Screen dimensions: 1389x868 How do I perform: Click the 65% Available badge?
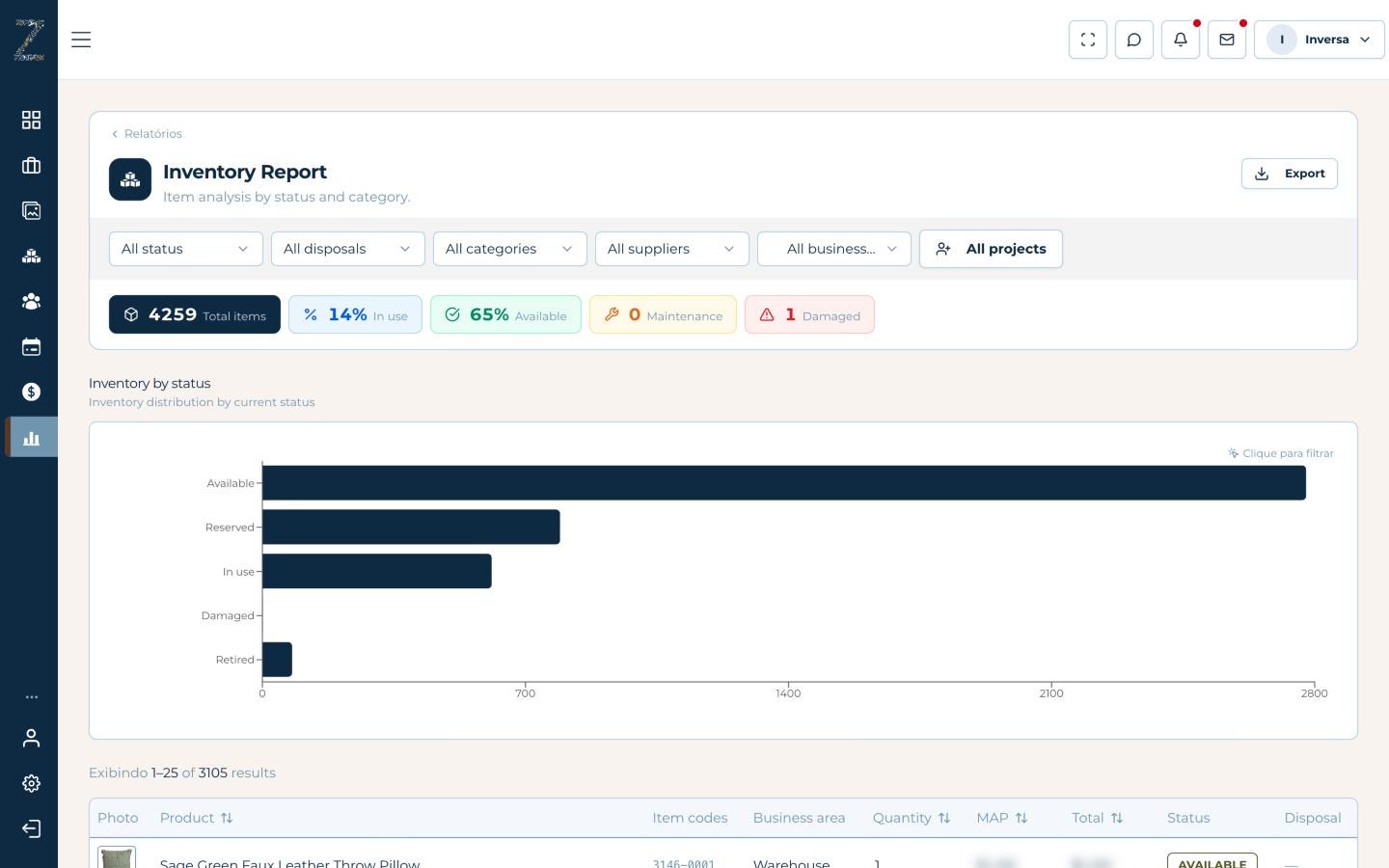505,314
